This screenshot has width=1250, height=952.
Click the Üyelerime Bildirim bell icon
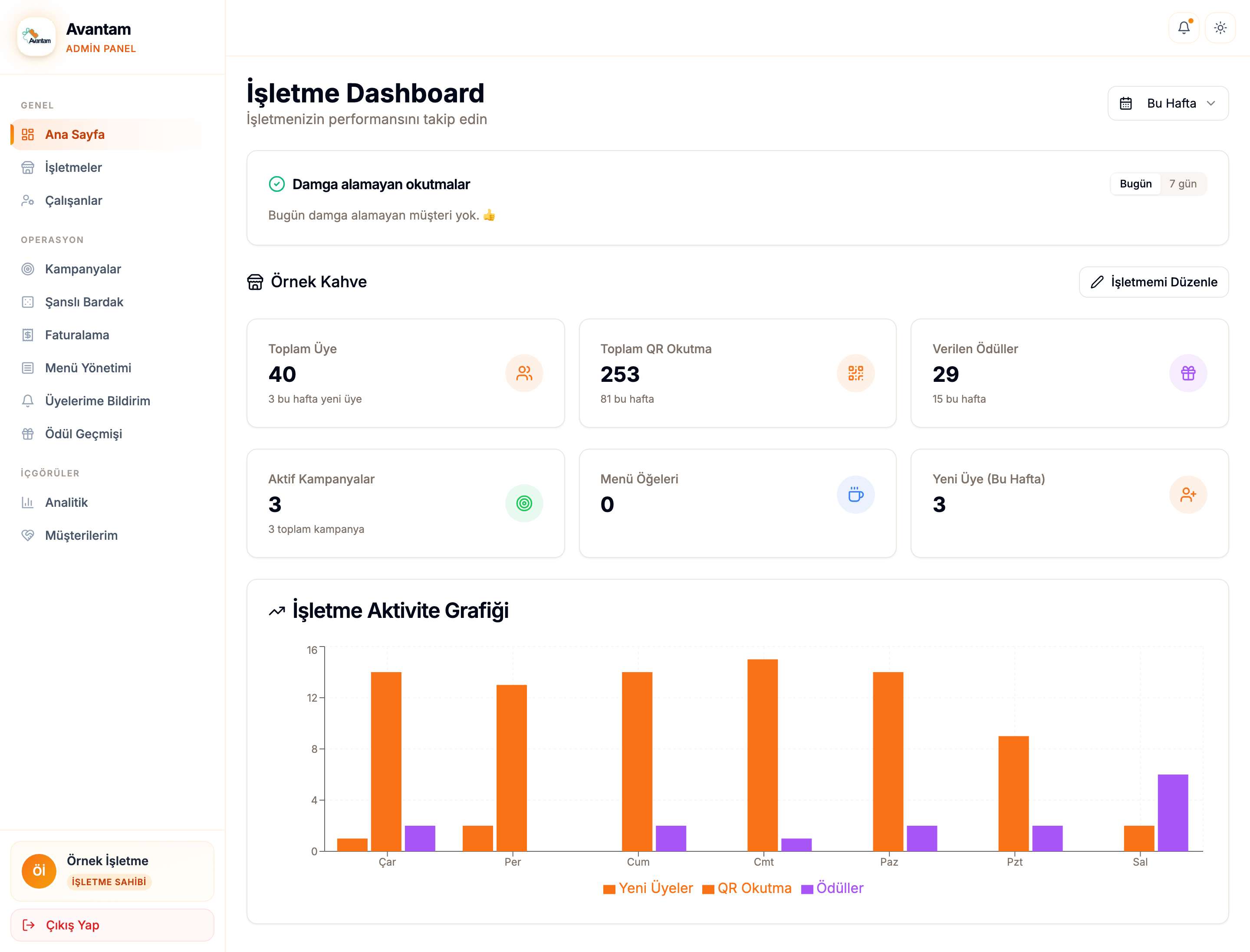(x=28, y=400)
